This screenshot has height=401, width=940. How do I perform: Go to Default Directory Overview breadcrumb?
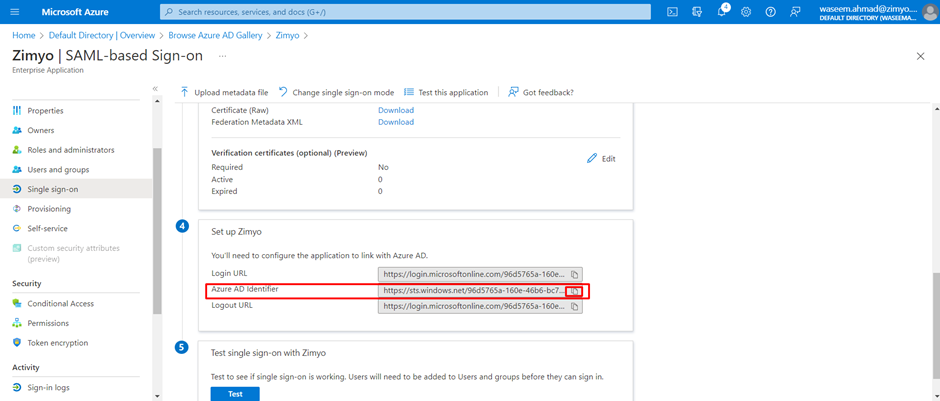pyautogui.click(x=102, y=35)
